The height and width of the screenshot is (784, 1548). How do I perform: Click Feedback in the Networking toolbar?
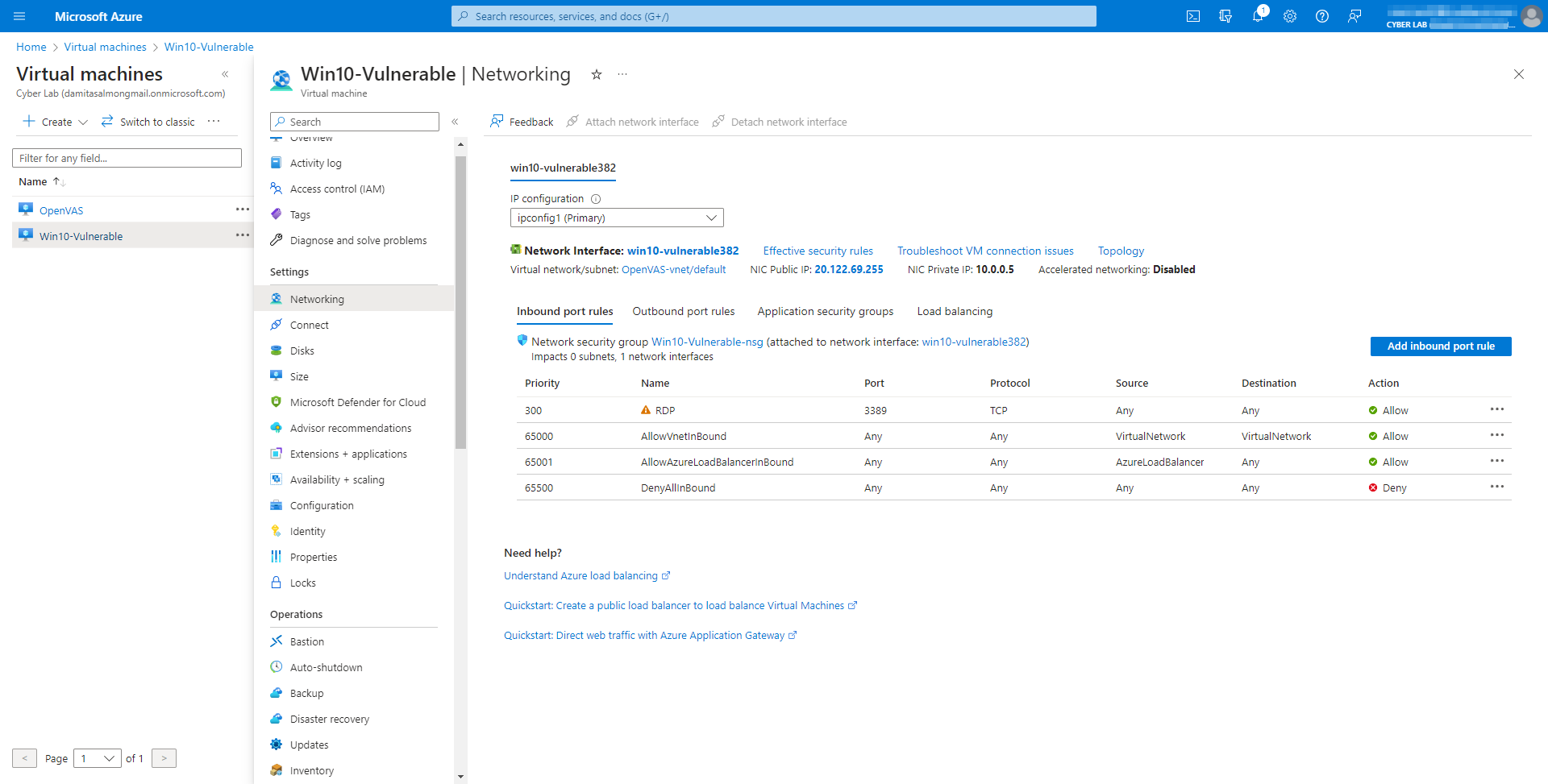pyautogui.click(x=522, y=122)
